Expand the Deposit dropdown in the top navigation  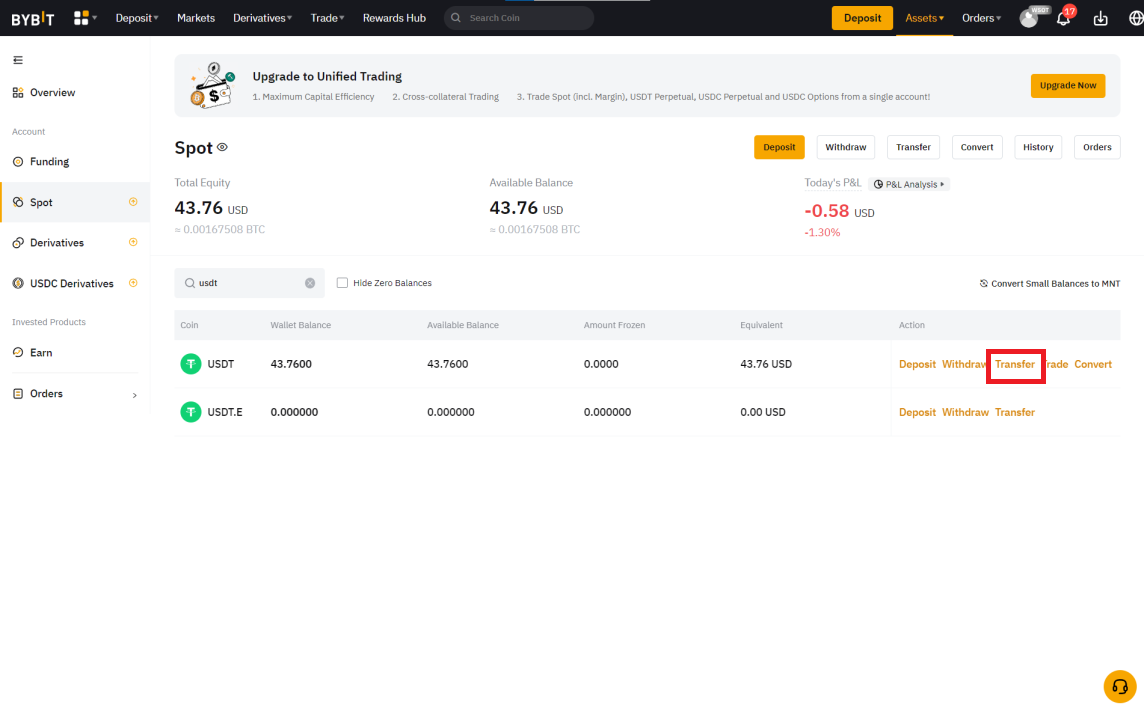pos(136,18)
